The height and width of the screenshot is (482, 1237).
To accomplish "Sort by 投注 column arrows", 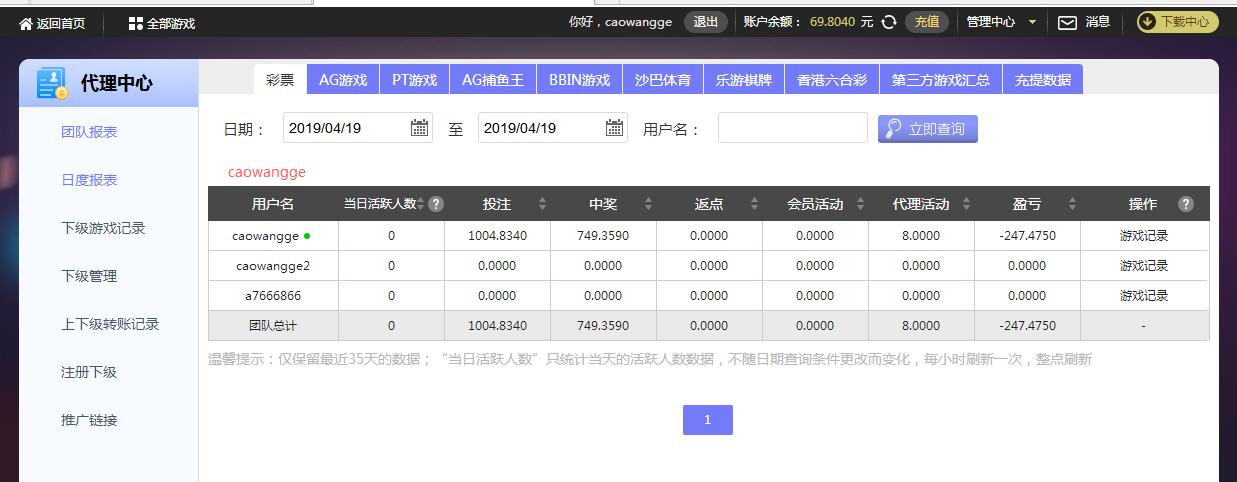I will [542, 204].
